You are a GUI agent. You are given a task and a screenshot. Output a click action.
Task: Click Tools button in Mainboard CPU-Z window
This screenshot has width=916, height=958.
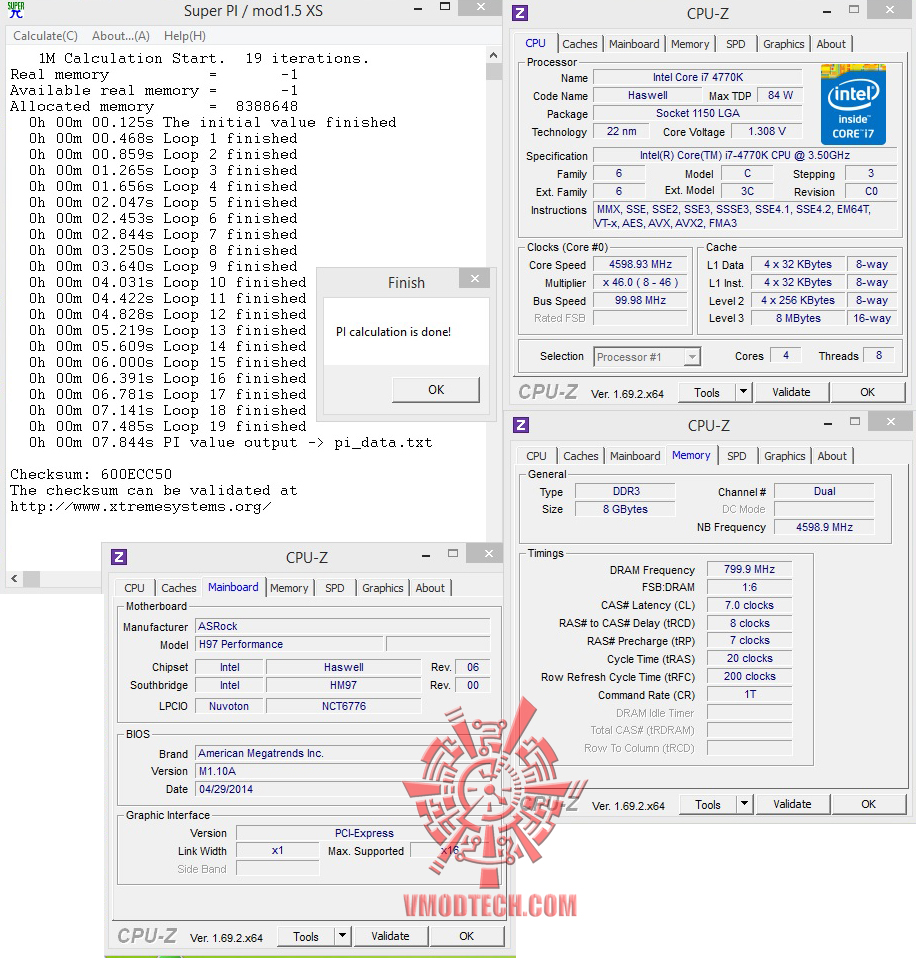[306, 937]
